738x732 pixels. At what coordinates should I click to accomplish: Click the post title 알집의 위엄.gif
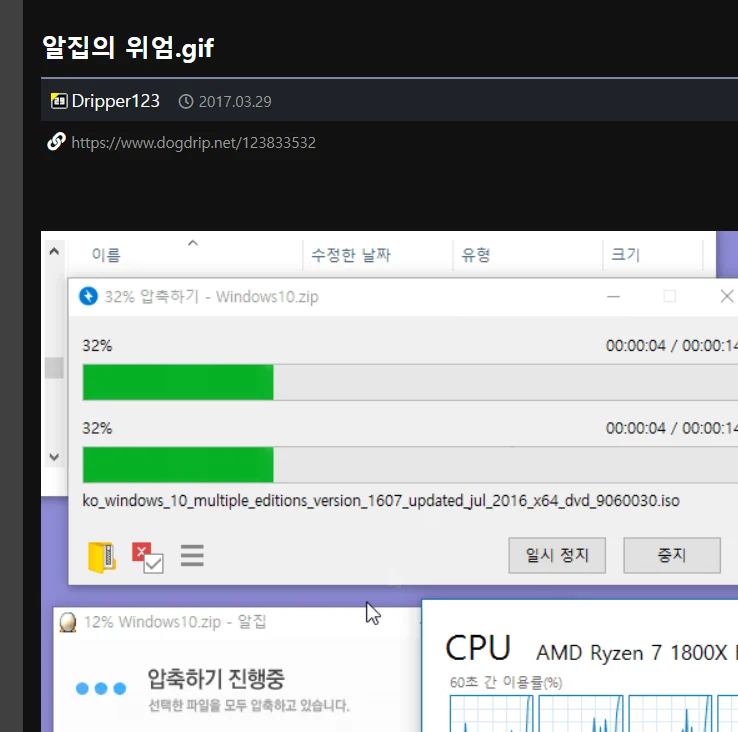(128, 48)
